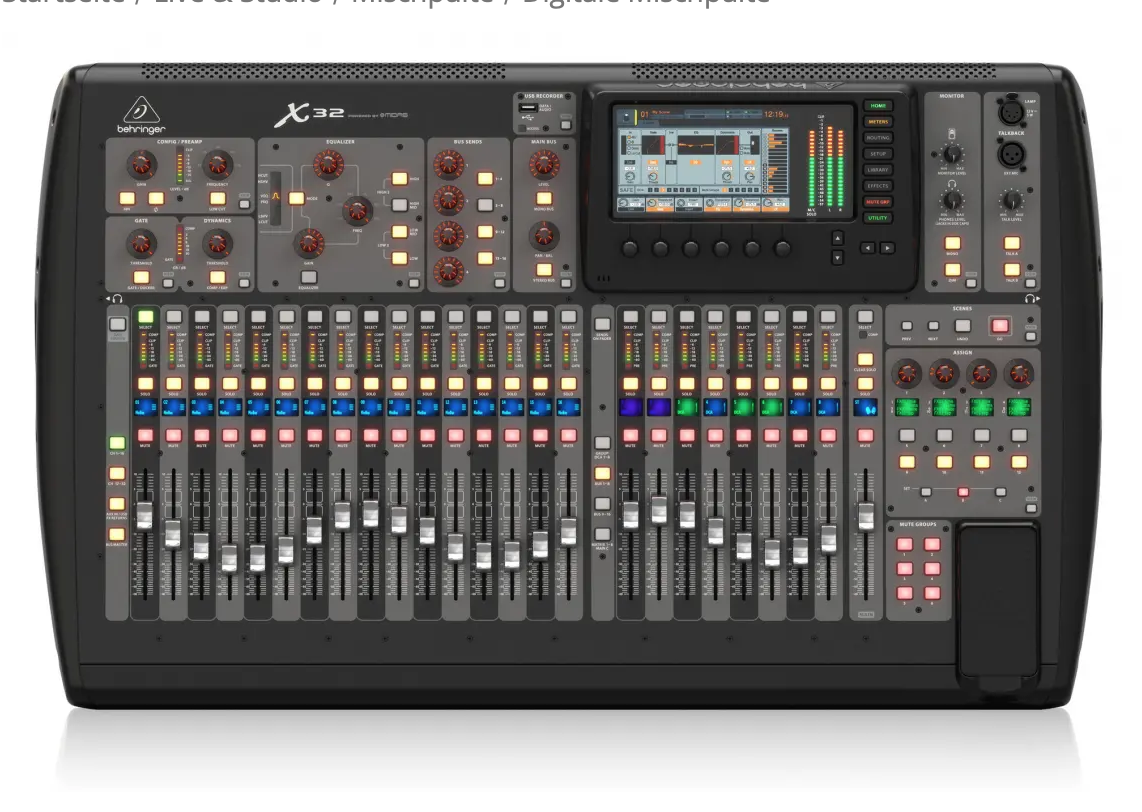Toggle the Low Cut button
This screenshot has height=812, width=1142.
218,198
